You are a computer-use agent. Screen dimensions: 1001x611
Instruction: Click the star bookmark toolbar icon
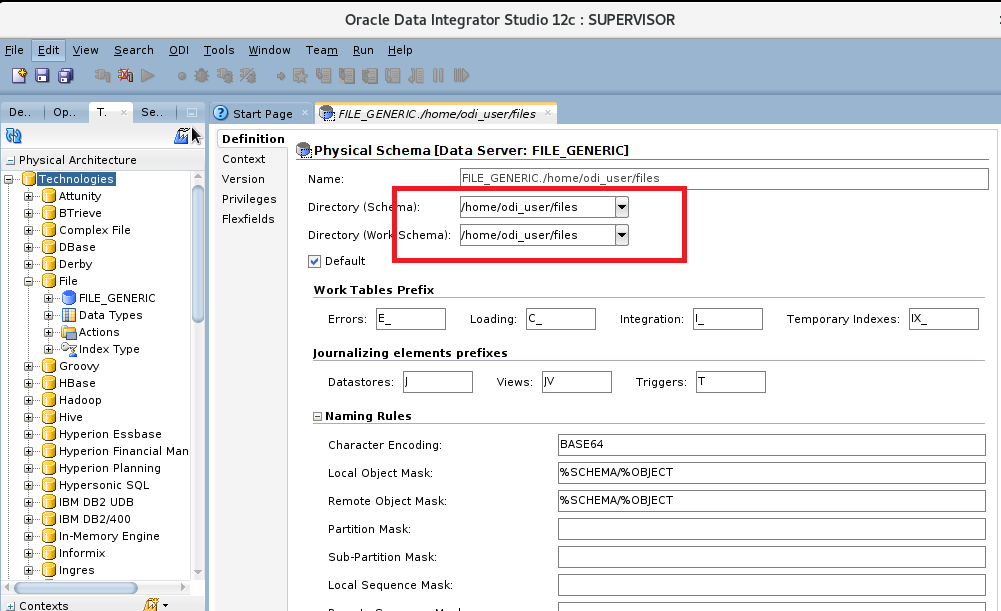[300, 75]
